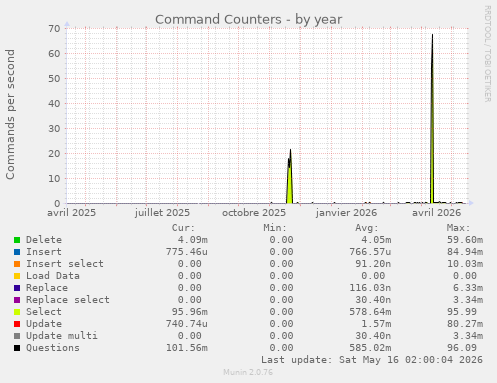Click the dark blue Replace legend swatch
497x383 pixels.
[17, 288]
